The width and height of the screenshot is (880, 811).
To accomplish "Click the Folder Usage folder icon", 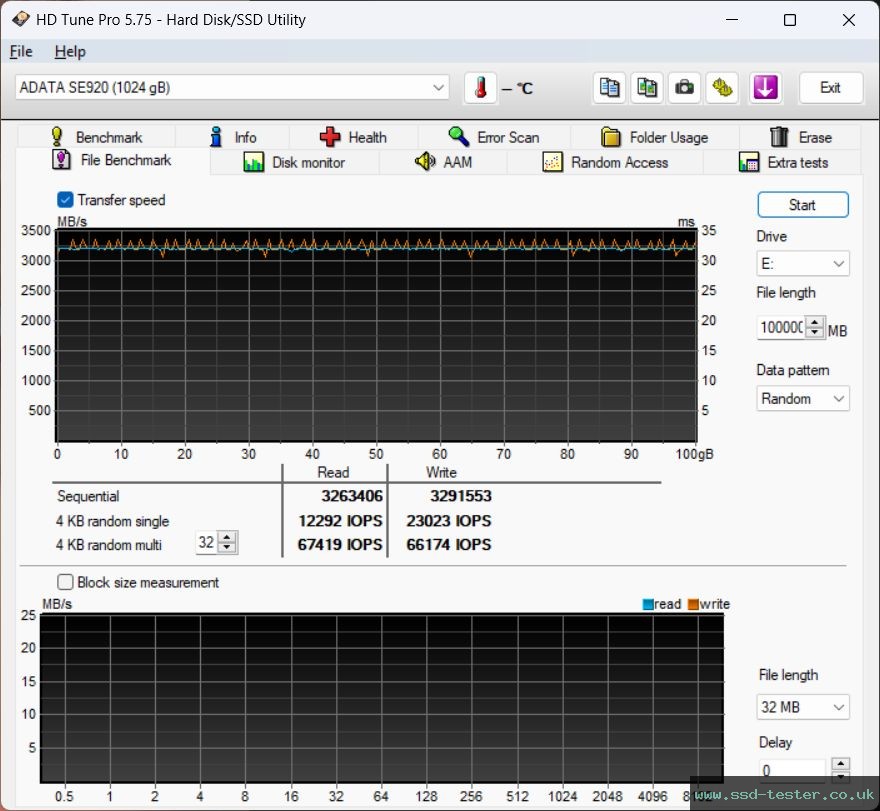I will pos(611,136).
